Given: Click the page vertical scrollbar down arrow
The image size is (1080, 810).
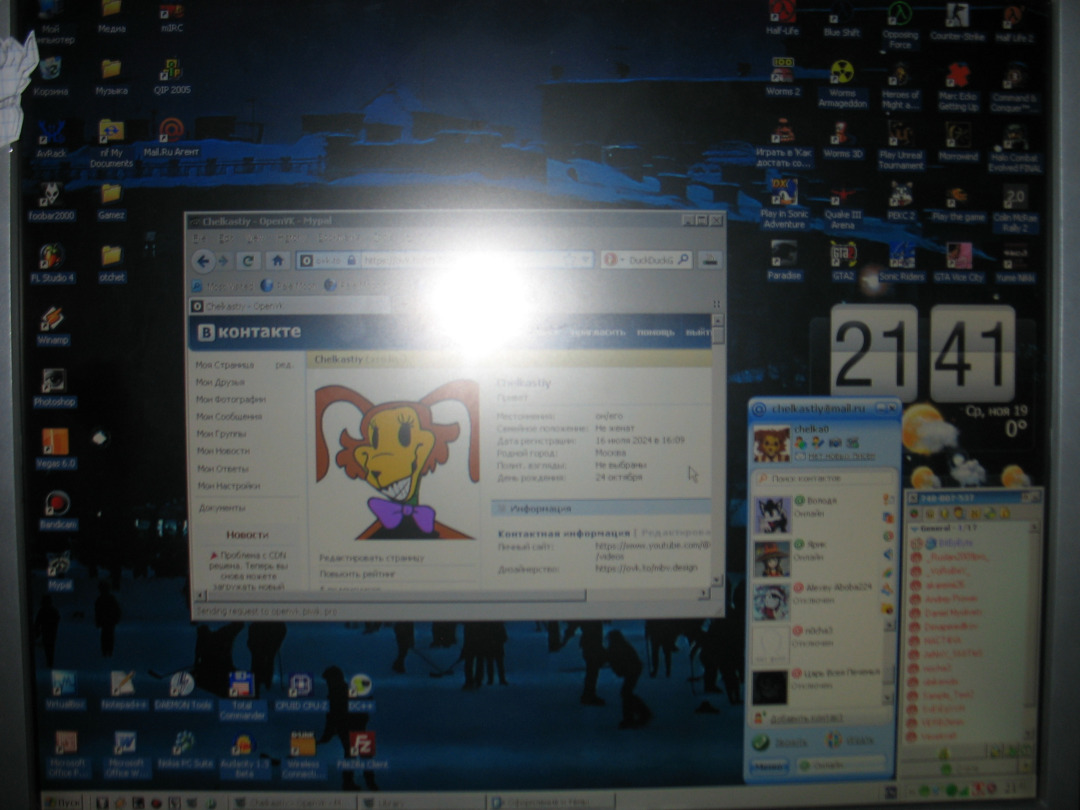Looking at the screenshot, I should [x=716, y=579].
